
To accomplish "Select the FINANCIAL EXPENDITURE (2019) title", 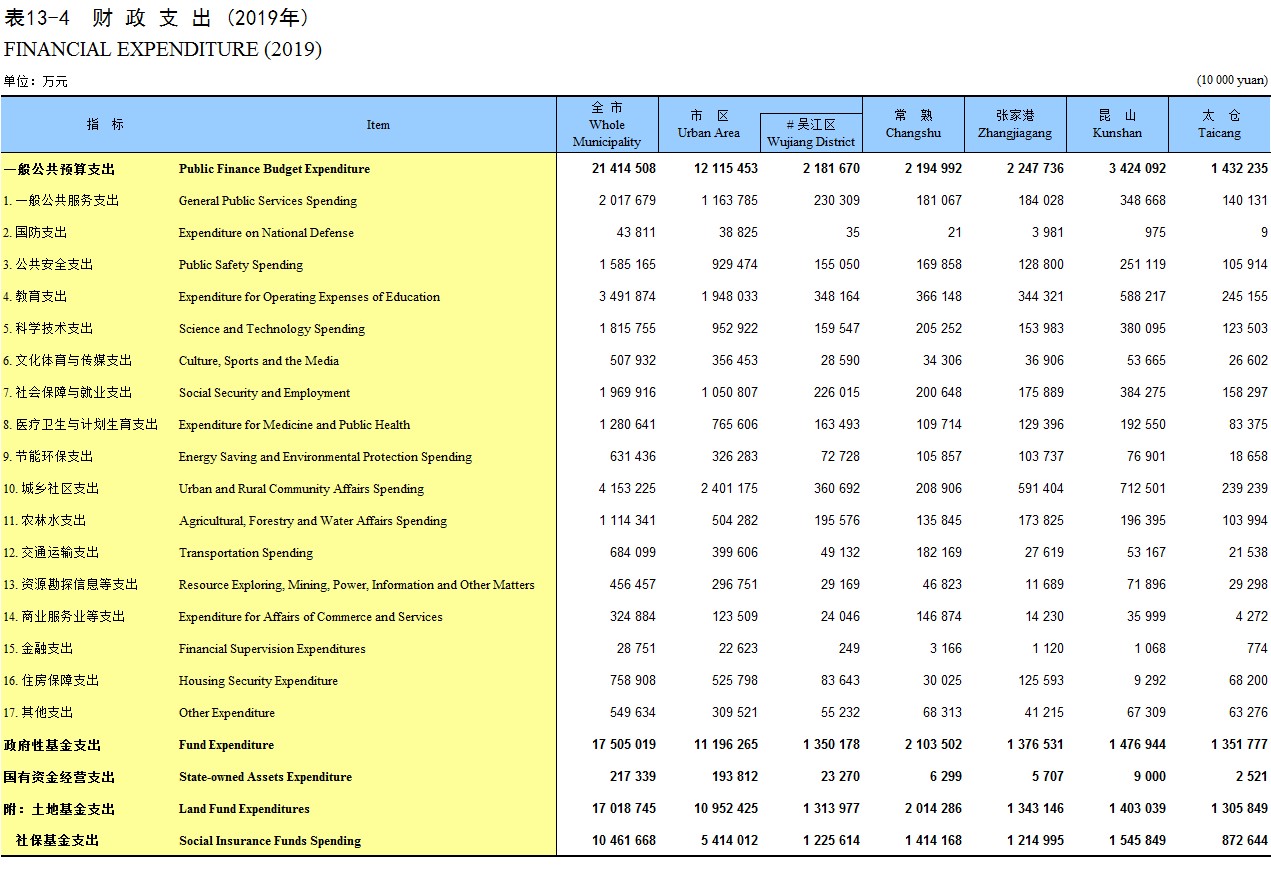I will 163,49.
